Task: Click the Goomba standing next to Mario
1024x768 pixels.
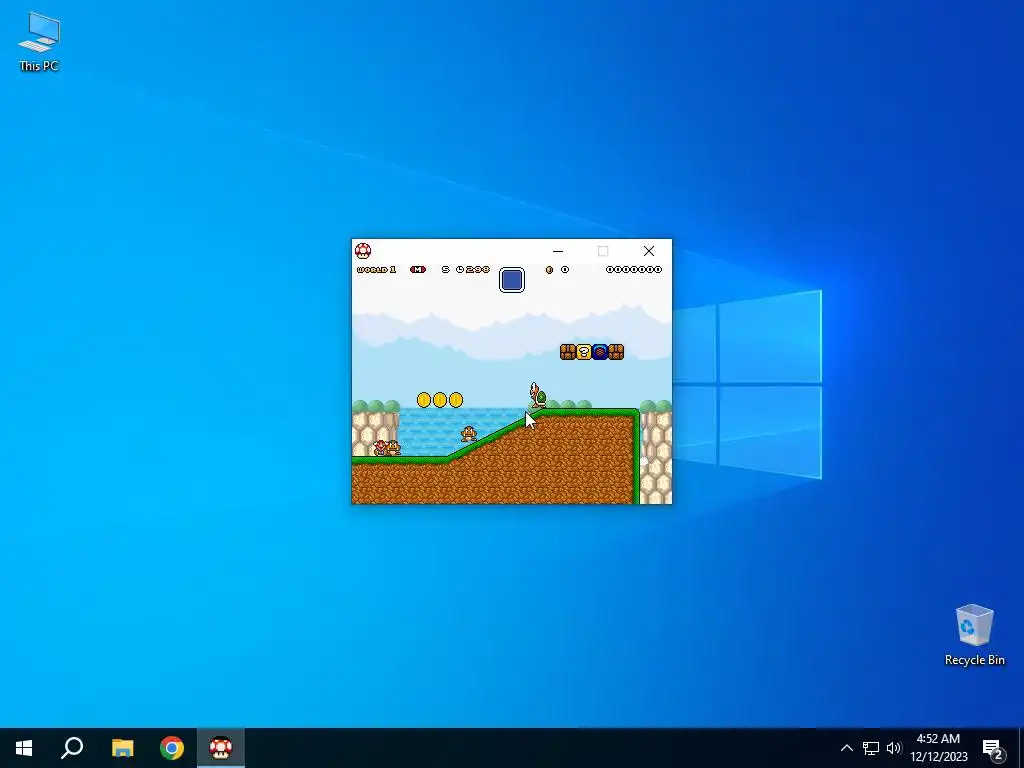Action: point(392,449)
